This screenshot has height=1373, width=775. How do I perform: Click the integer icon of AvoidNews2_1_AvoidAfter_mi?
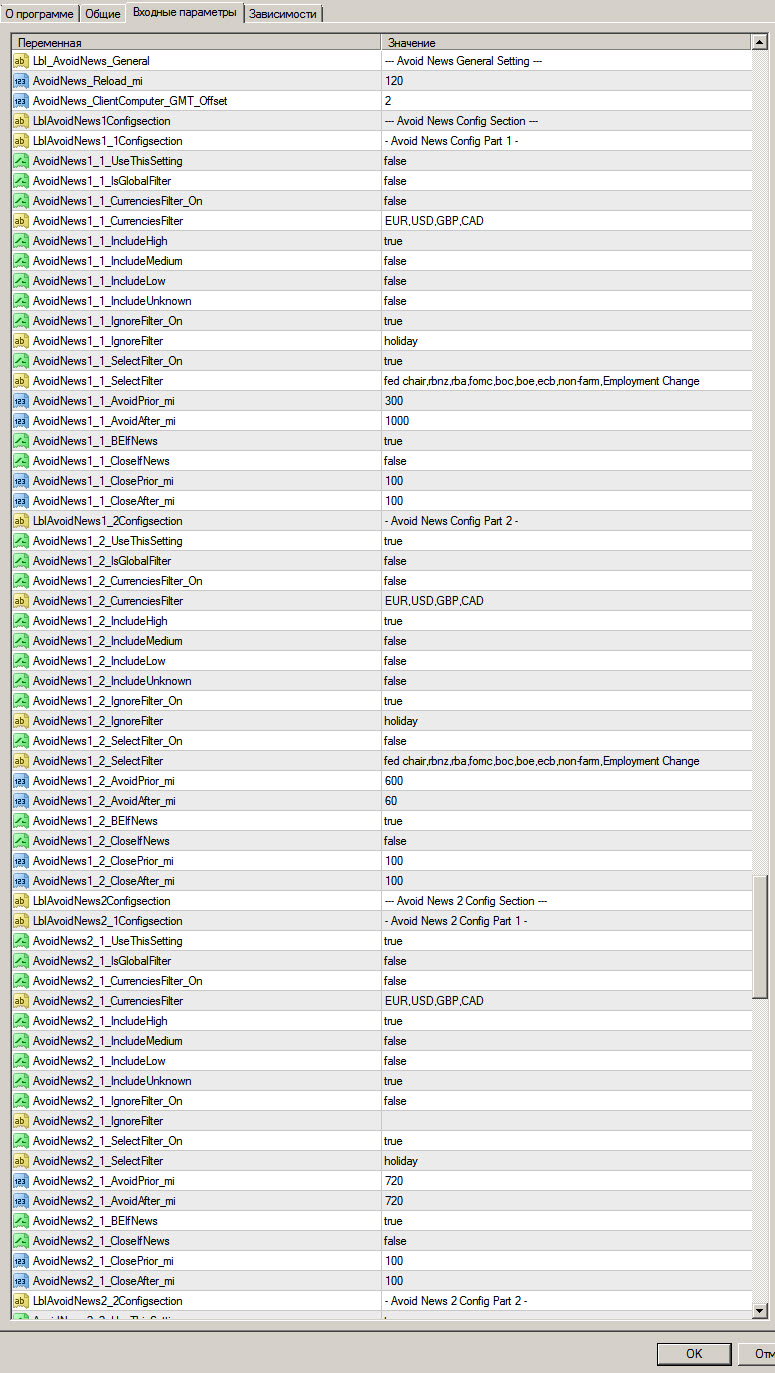(x=21, y=1201)
